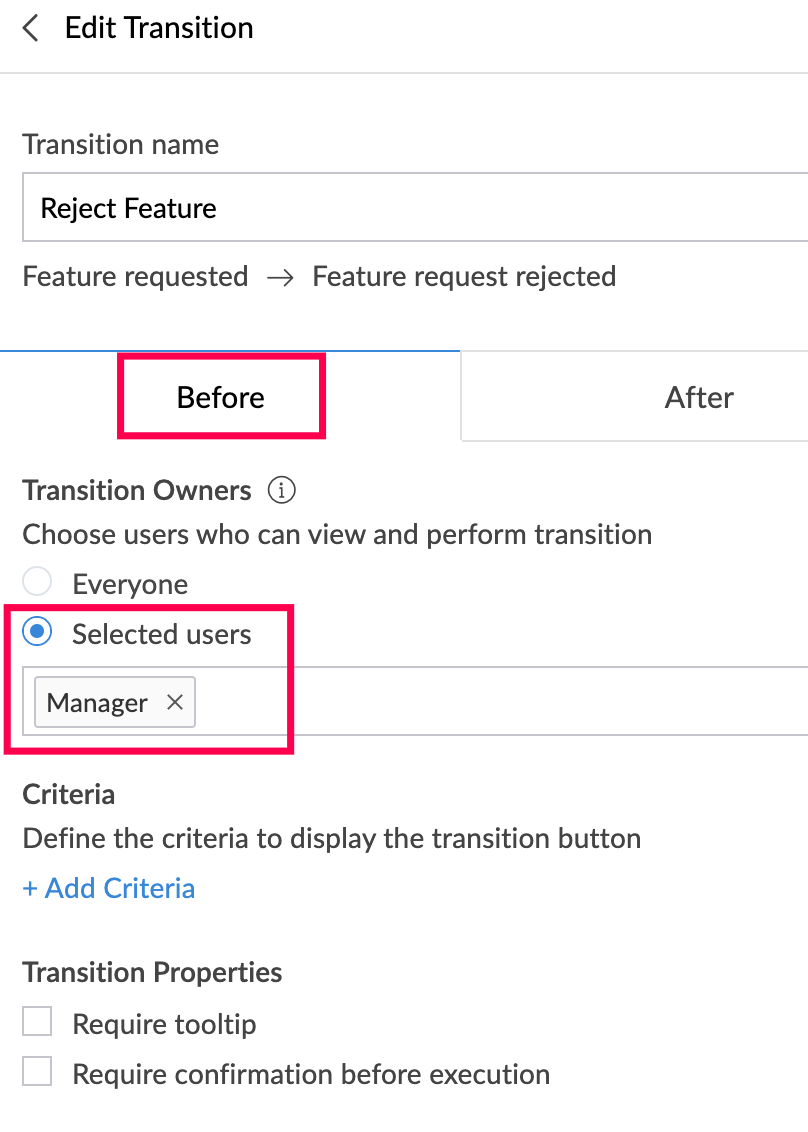Viewport: 808px width, 1132px height.
Task: Choose the Selected users radio option
Action: pyautogui.click(x=37, y=633)
